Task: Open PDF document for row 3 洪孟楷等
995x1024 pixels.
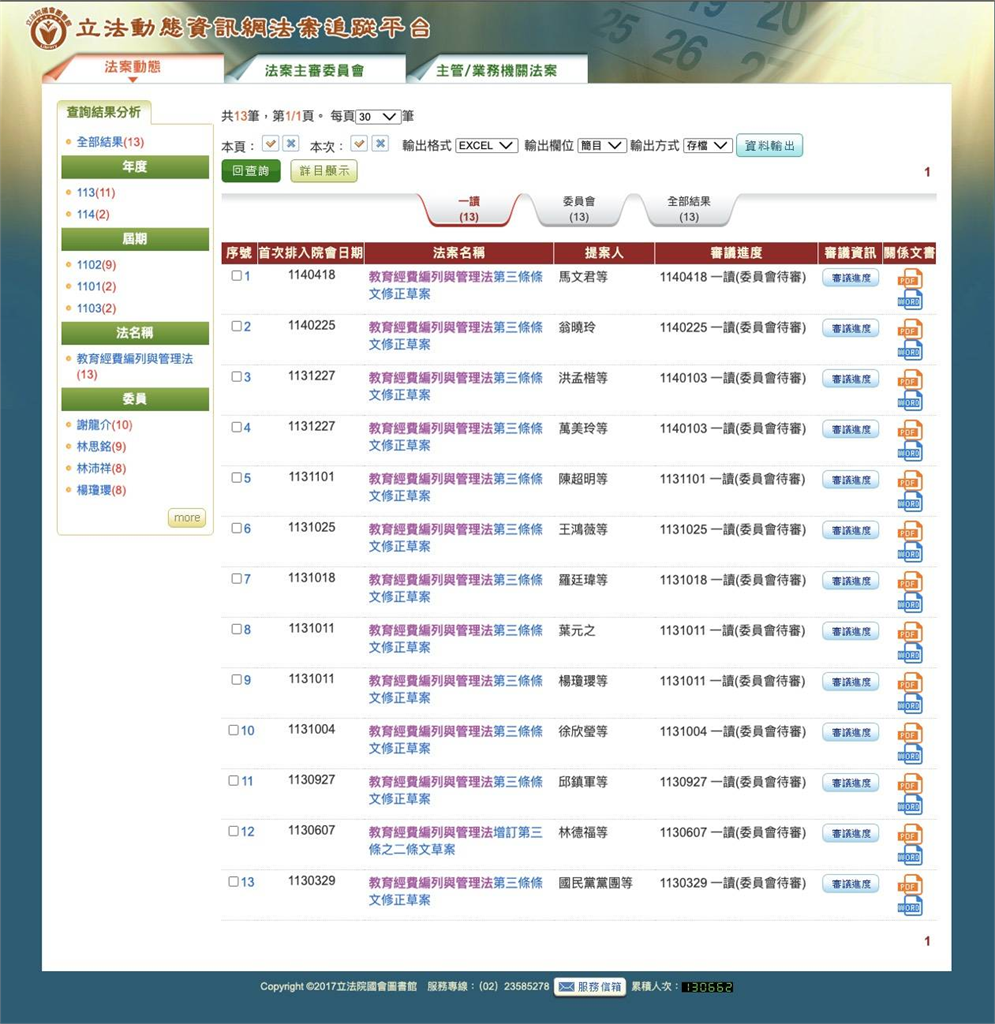Action: tap(909, 380)
